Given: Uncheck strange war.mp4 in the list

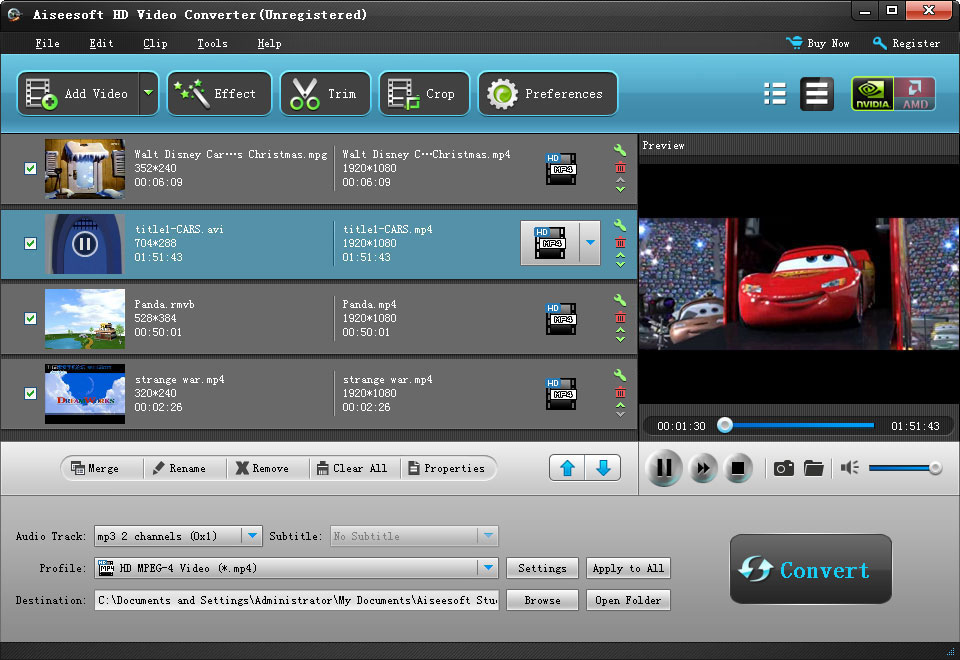Looking at the screenshot, I should 30,393.
